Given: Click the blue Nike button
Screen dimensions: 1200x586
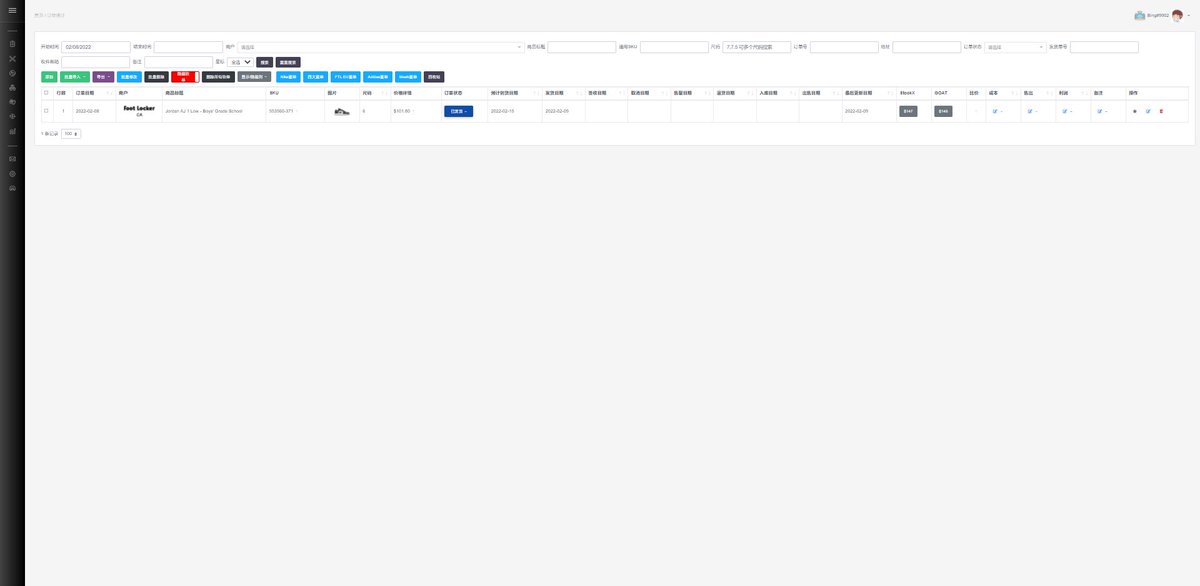Looking at the screenshot, I should click(288, 76).
